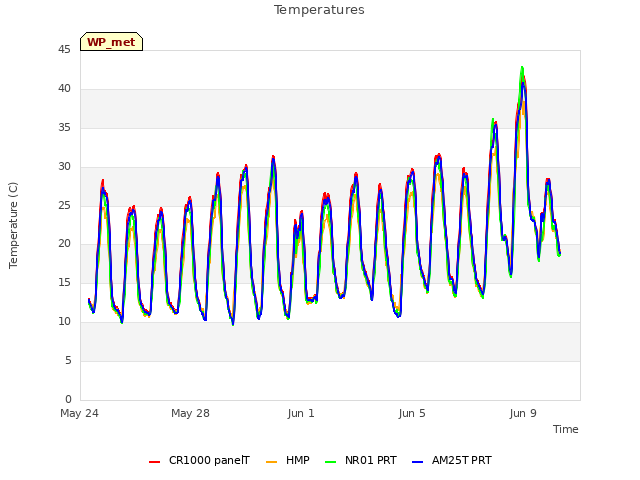Click the 40 y-axis tick label
This screenshot has width=640, height=480.
point(64,88)
